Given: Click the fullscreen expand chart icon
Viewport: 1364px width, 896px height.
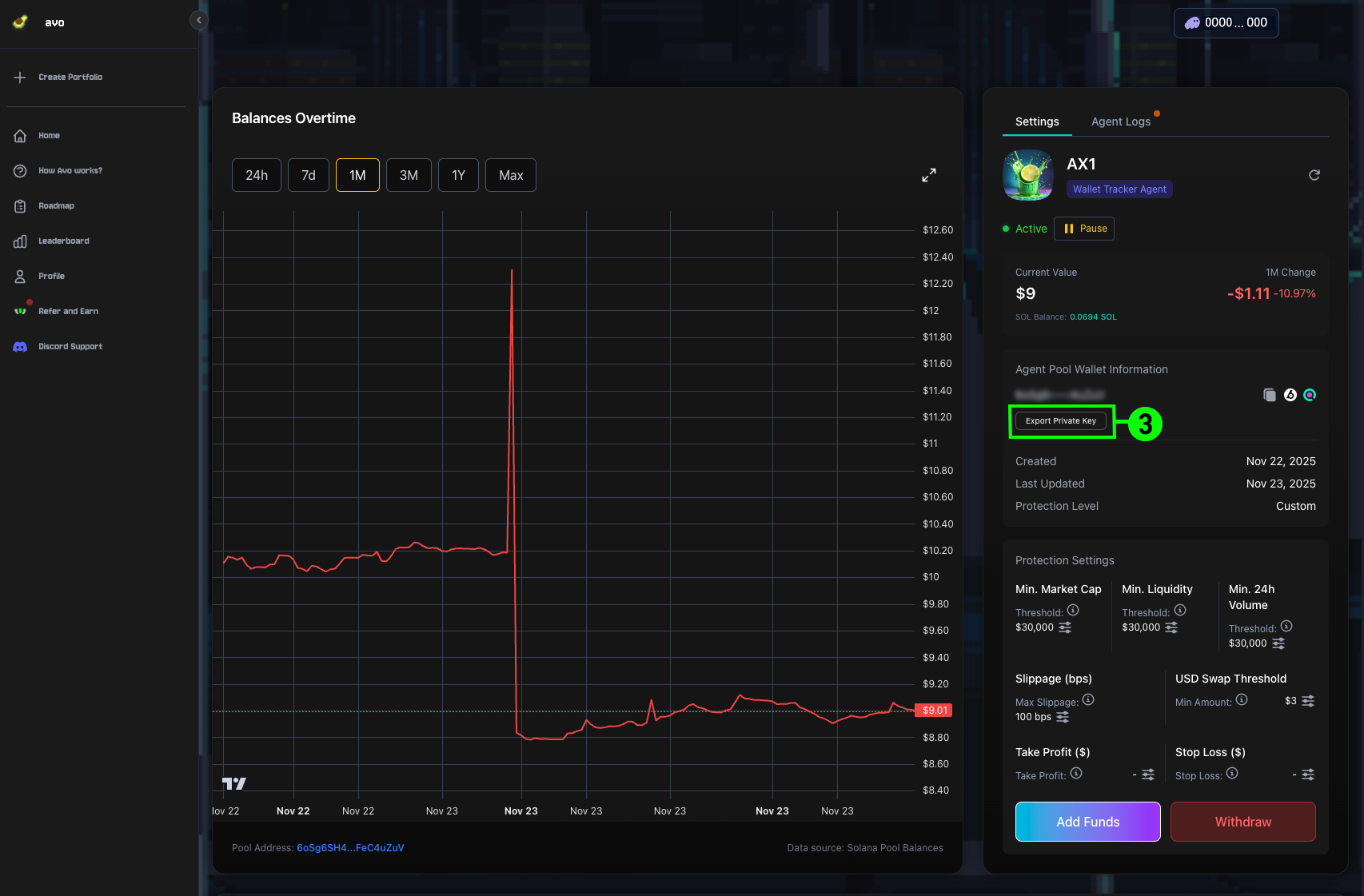Looking at the screenshot, I should [x=928, y=175].
